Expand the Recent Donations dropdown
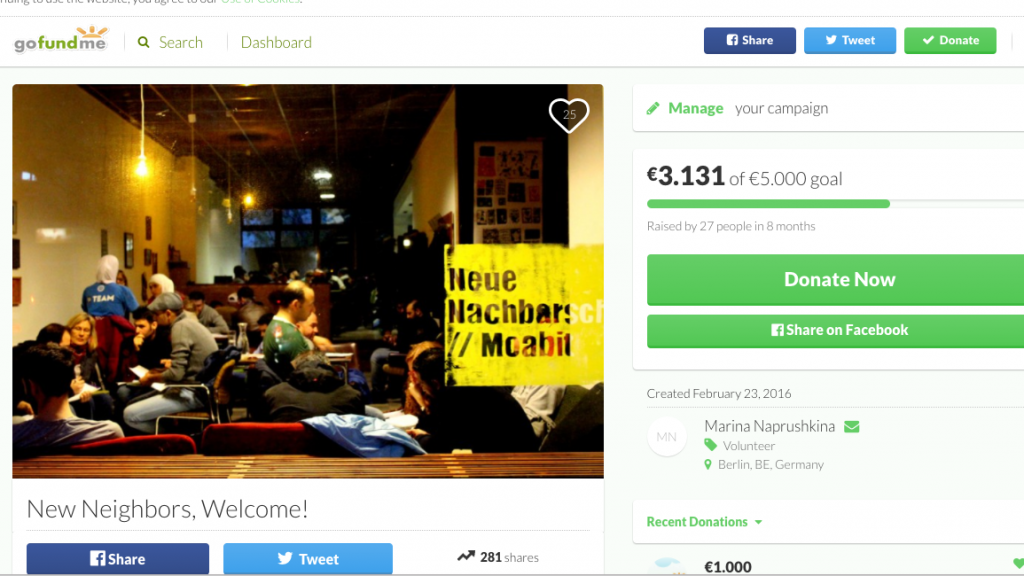 click(x=704, y=522)
